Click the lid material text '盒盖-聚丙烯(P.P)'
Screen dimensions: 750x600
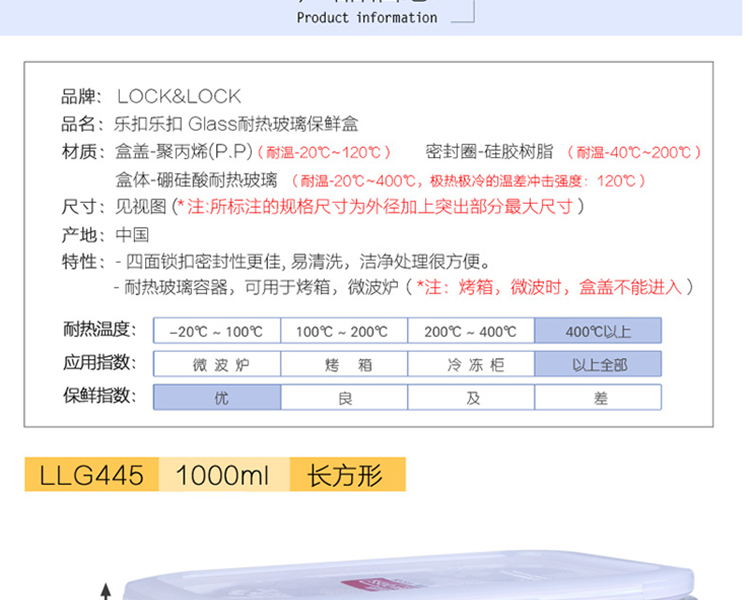tap(184, 152)
